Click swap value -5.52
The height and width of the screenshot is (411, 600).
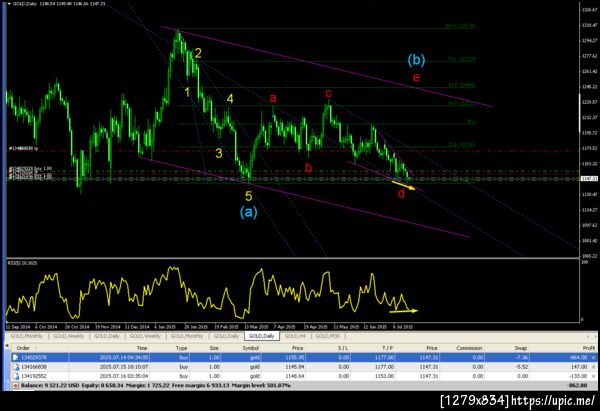[522, 367]
